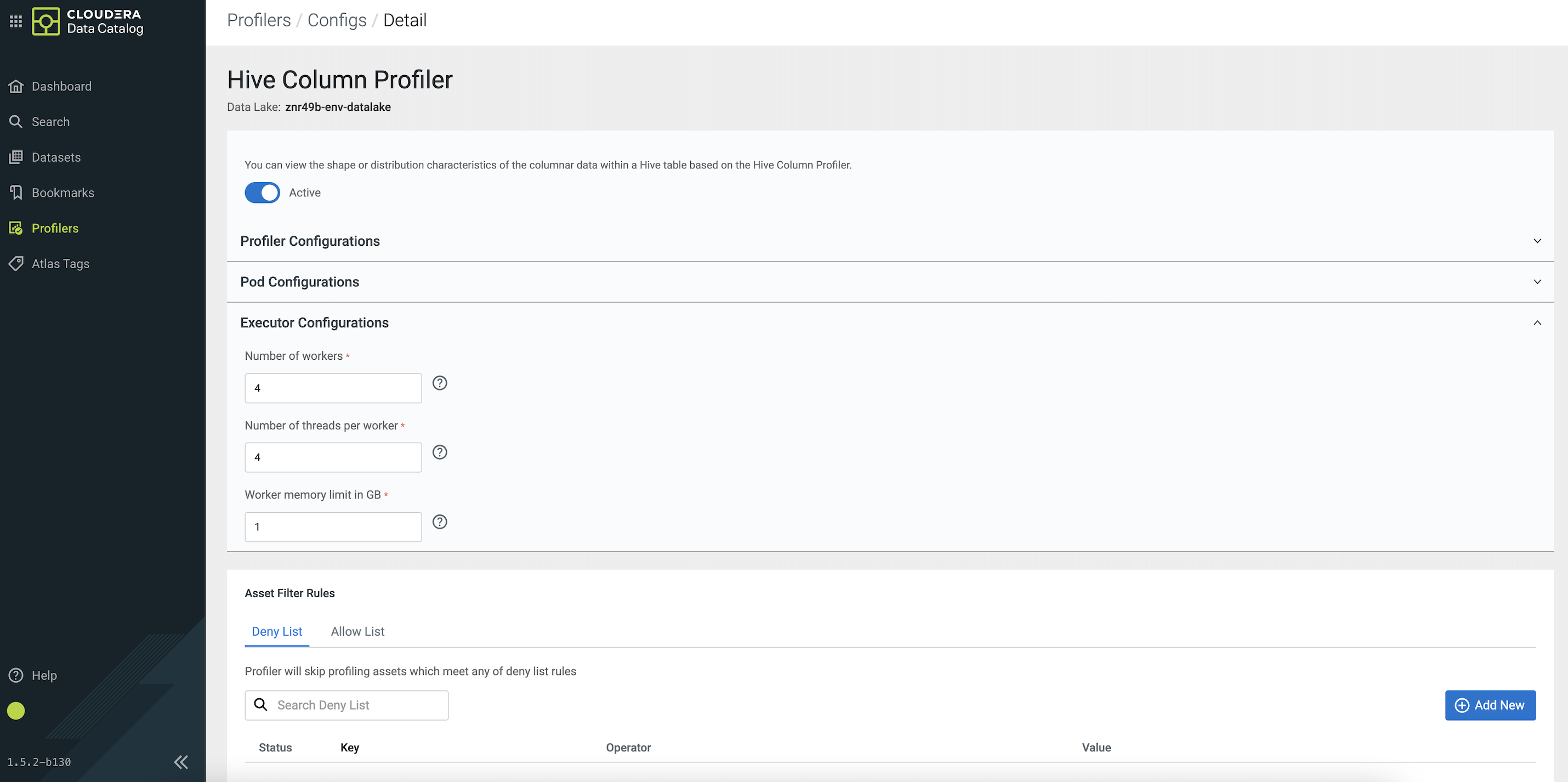
Task: Switch to the Allow List tab
Action: (x=357, y=632)
